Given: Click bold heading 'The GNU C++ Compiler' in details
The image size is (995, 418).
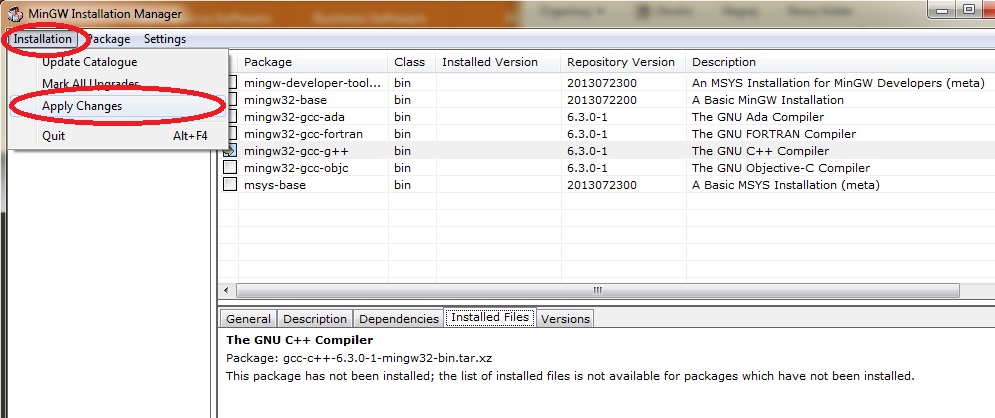Looking at the screenshot, I should click(x=300, y=340).
